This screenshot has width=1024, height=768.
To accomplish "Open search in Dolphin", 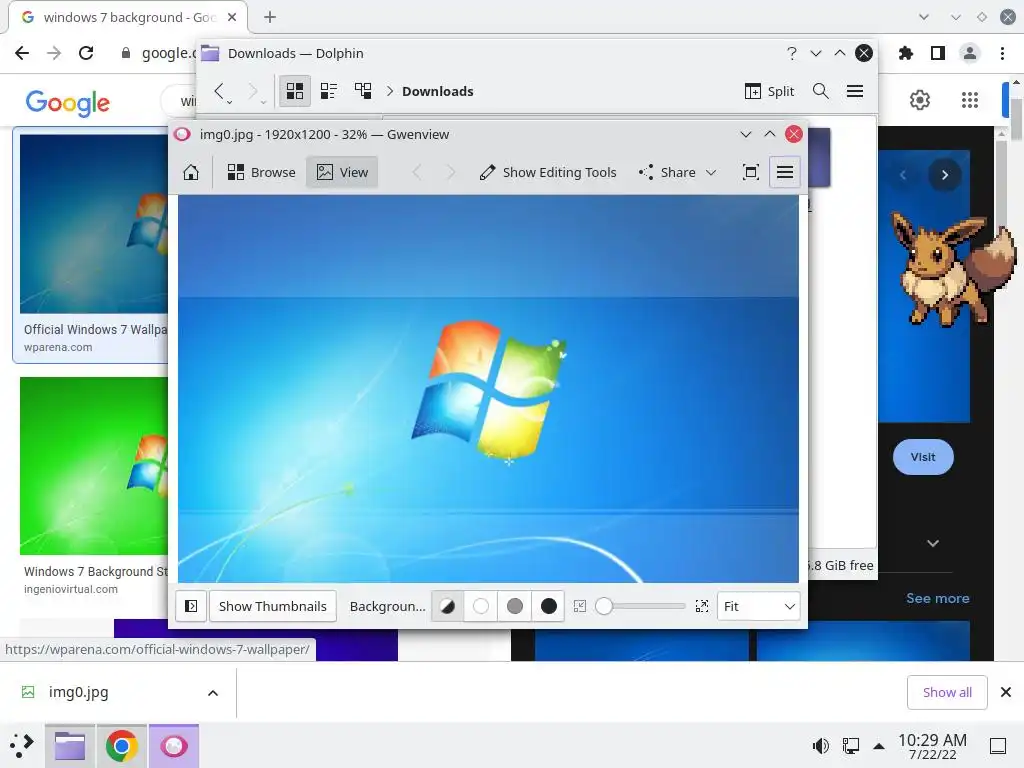I will point(821,91).
